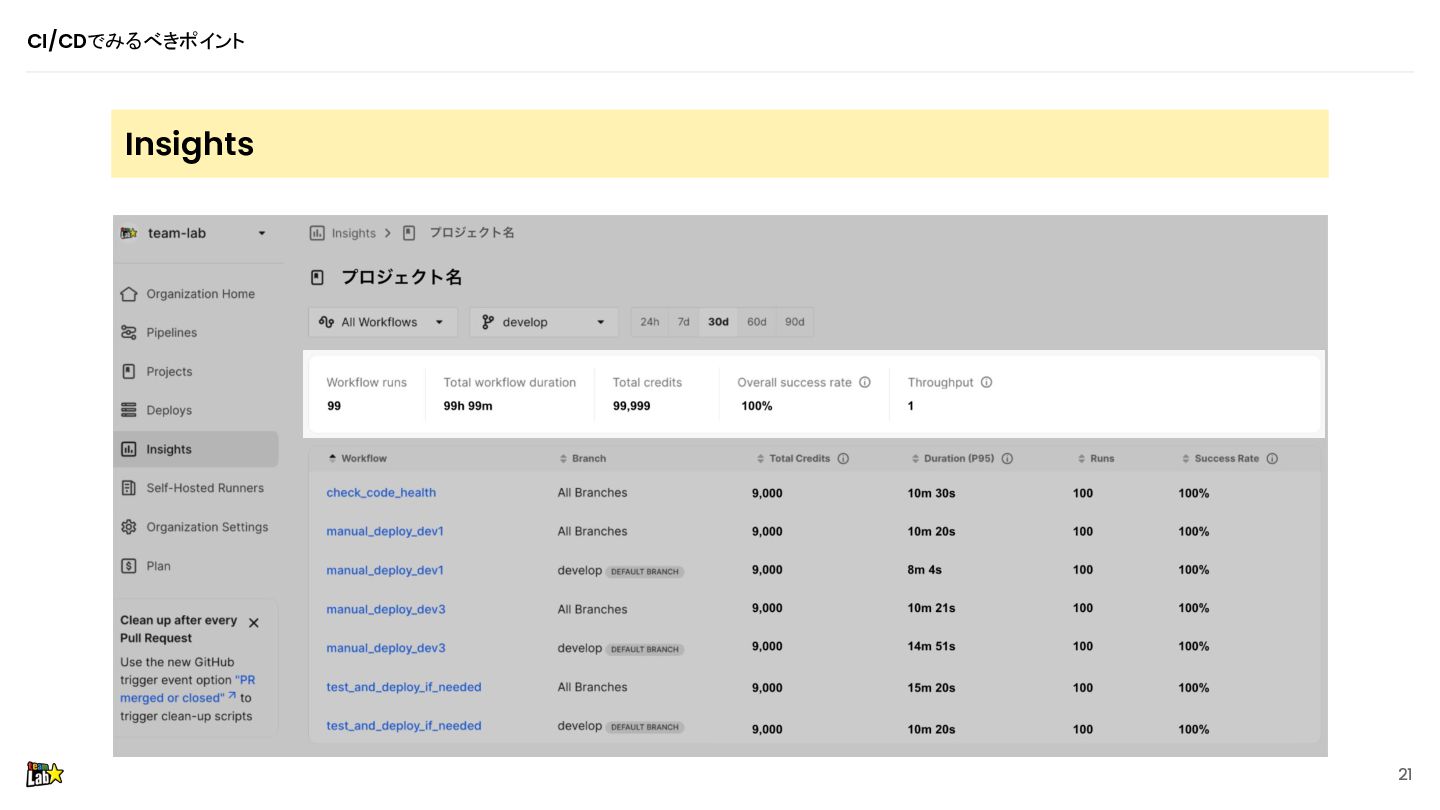Screen dimensions: 1440x810
Task: Show Duration (P95) column info icon
Action: pyautogui.click(x=1007, y=459)
